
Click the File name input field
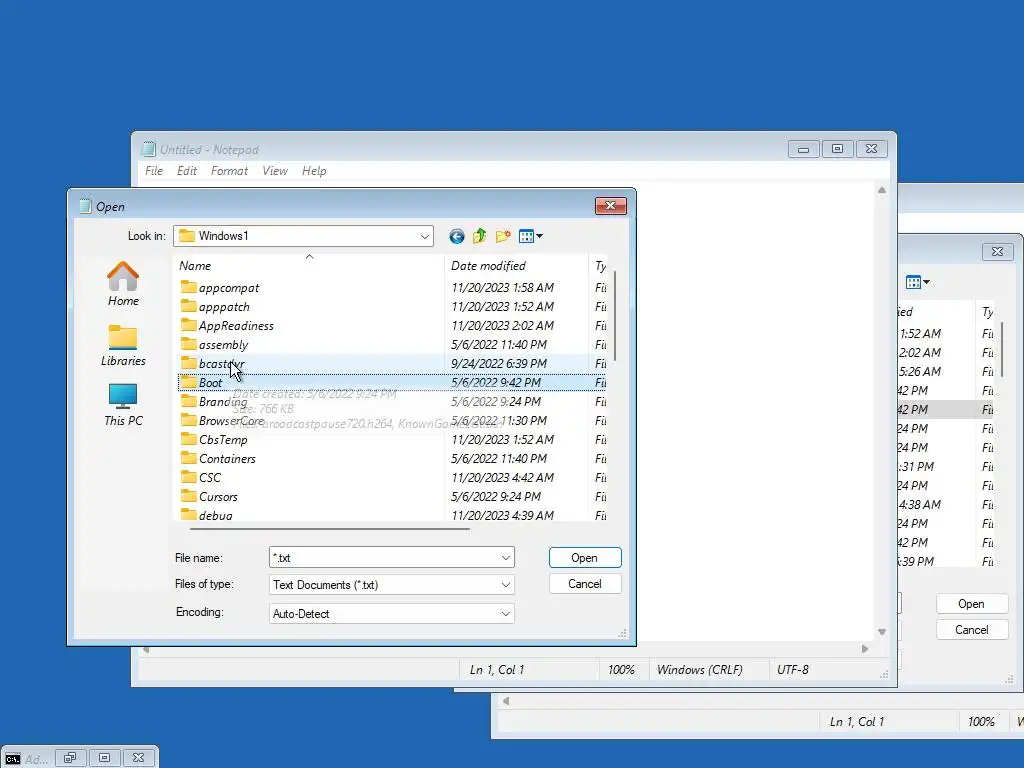[x=384, y=558]
